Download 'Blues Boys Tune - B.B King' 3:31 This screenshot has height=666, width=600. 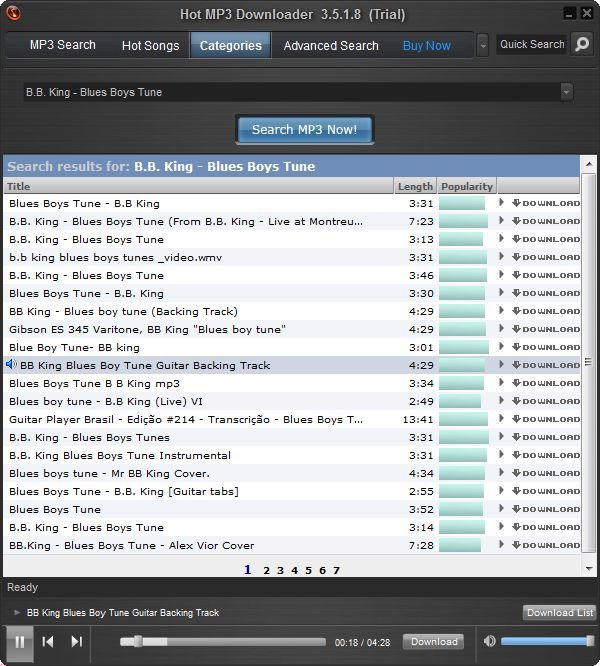546,203
